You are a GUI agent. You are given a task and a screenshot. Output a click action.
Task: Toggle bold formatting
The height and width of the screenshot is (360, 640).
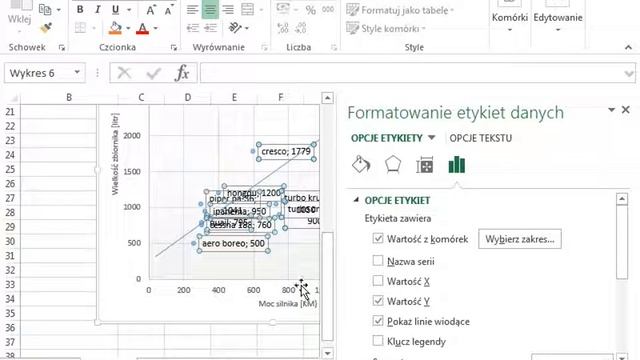click(80, 9)
